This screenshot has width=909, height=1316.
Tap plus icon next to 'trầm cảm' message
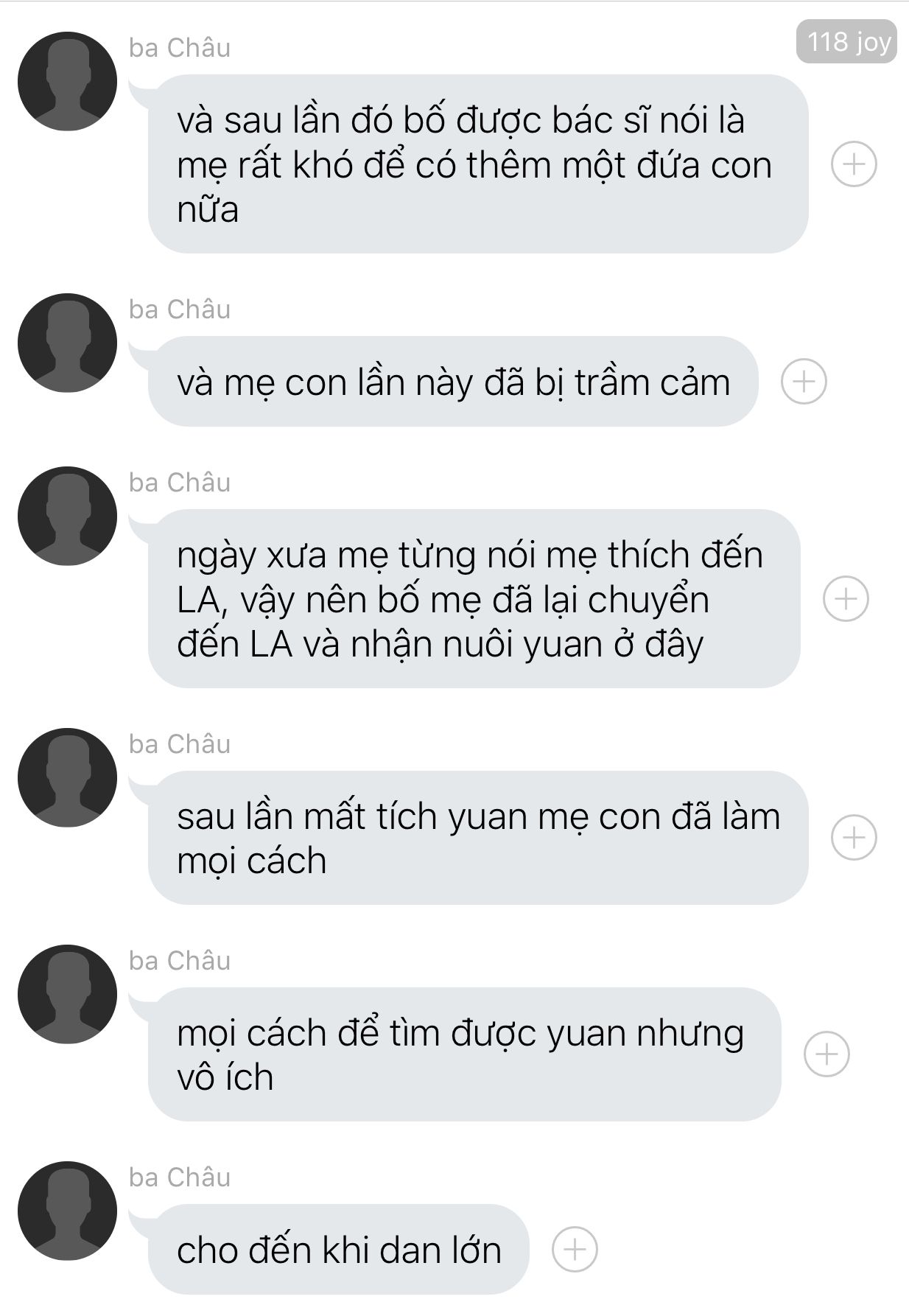804,381
